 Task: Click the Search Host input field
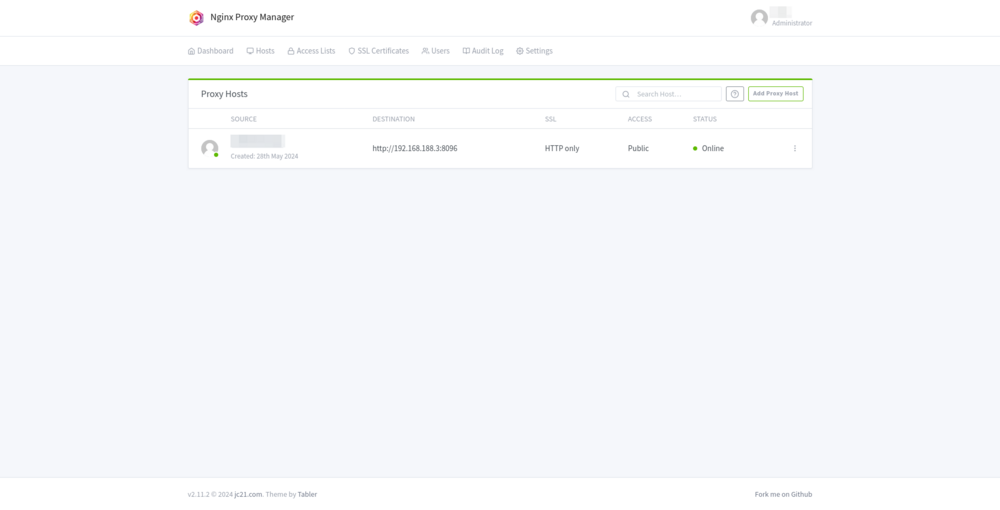point(668,94)
